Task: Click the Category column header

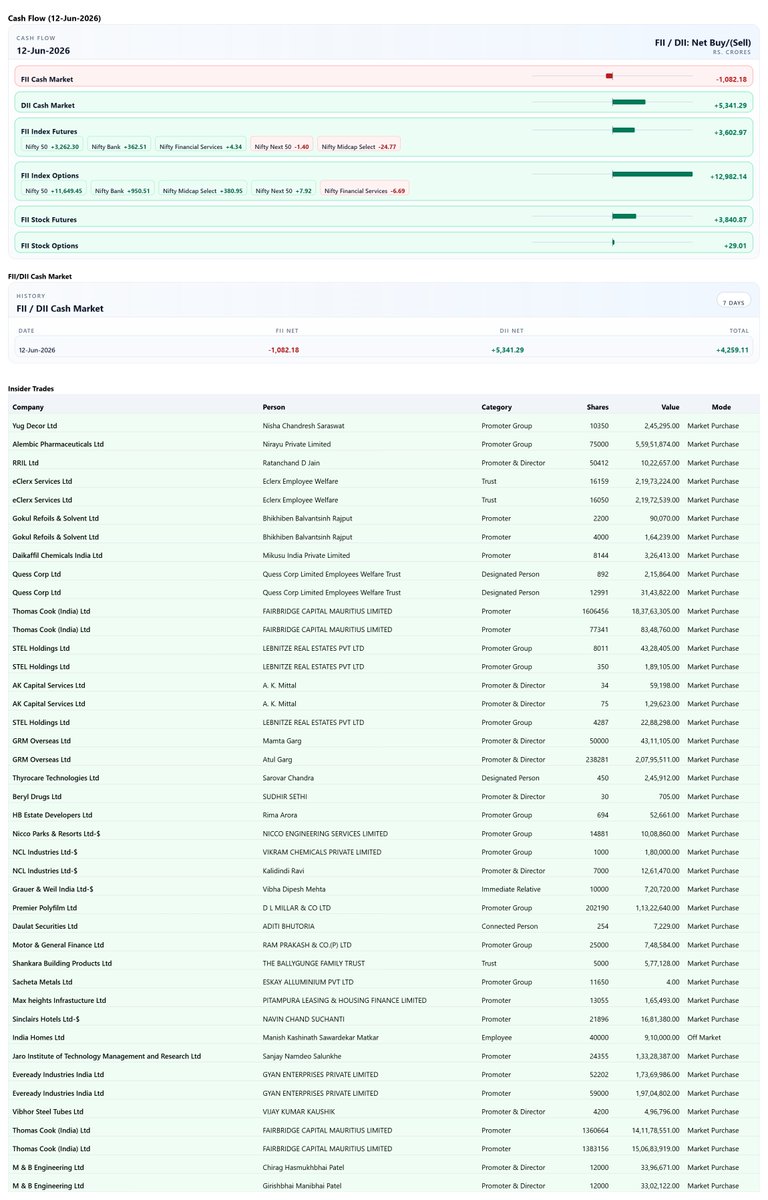Action: coord(497,407)
